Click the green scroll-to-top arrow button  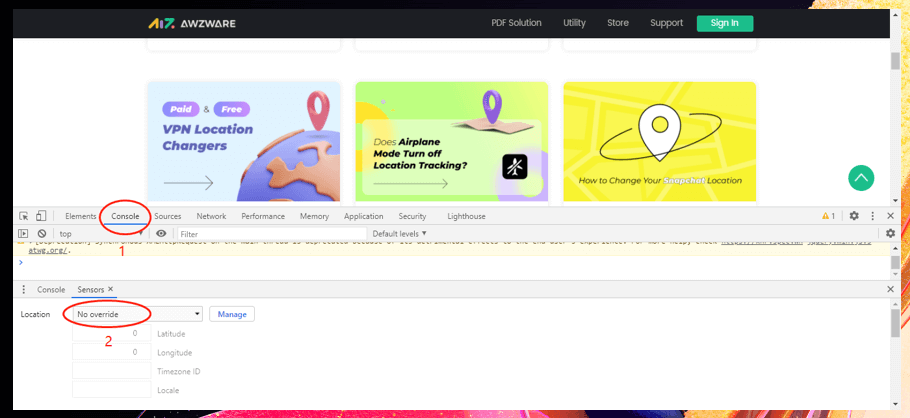click(861, 178)
